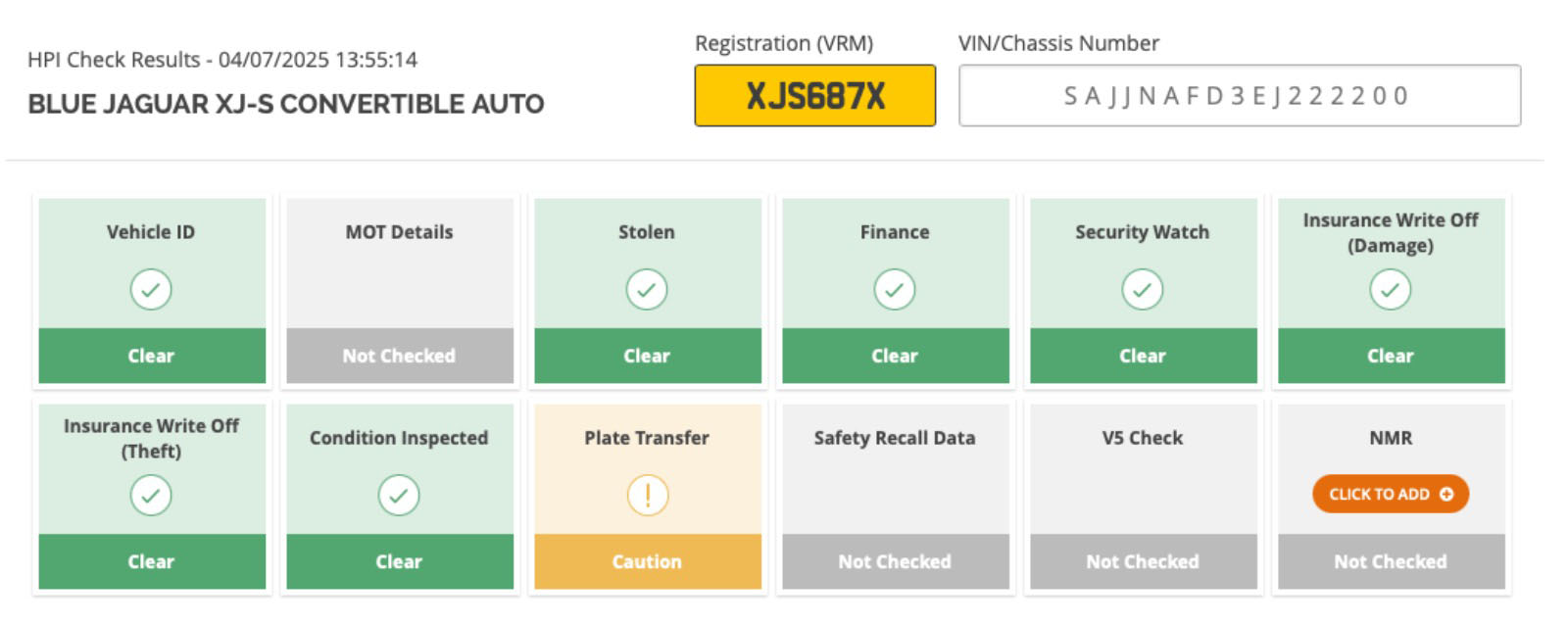
Task: Click the "Condition Inspected" card title
Action: click(399, 438)
